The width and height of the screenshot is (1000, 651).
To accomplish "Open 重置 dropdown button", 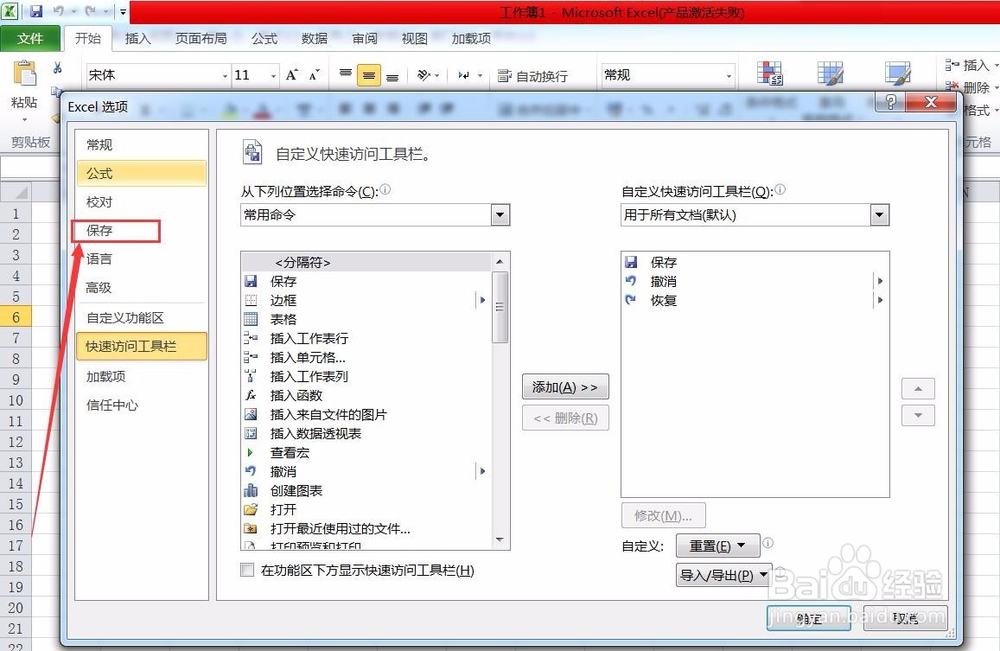I will click(x=717, y=546).
